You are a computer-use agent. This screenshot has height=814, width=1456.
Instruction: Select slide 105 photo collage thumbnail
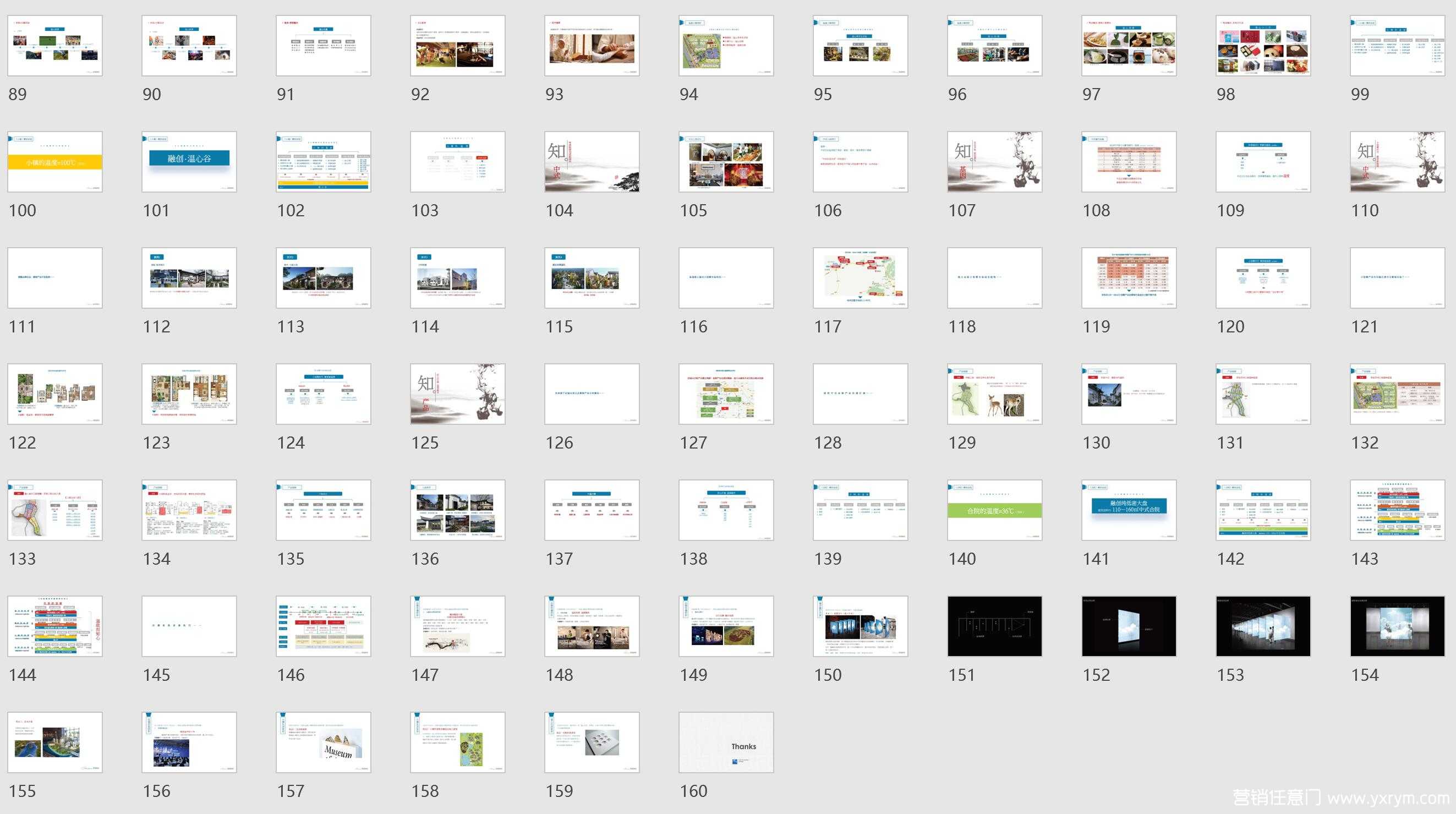[x=726, y=162]
